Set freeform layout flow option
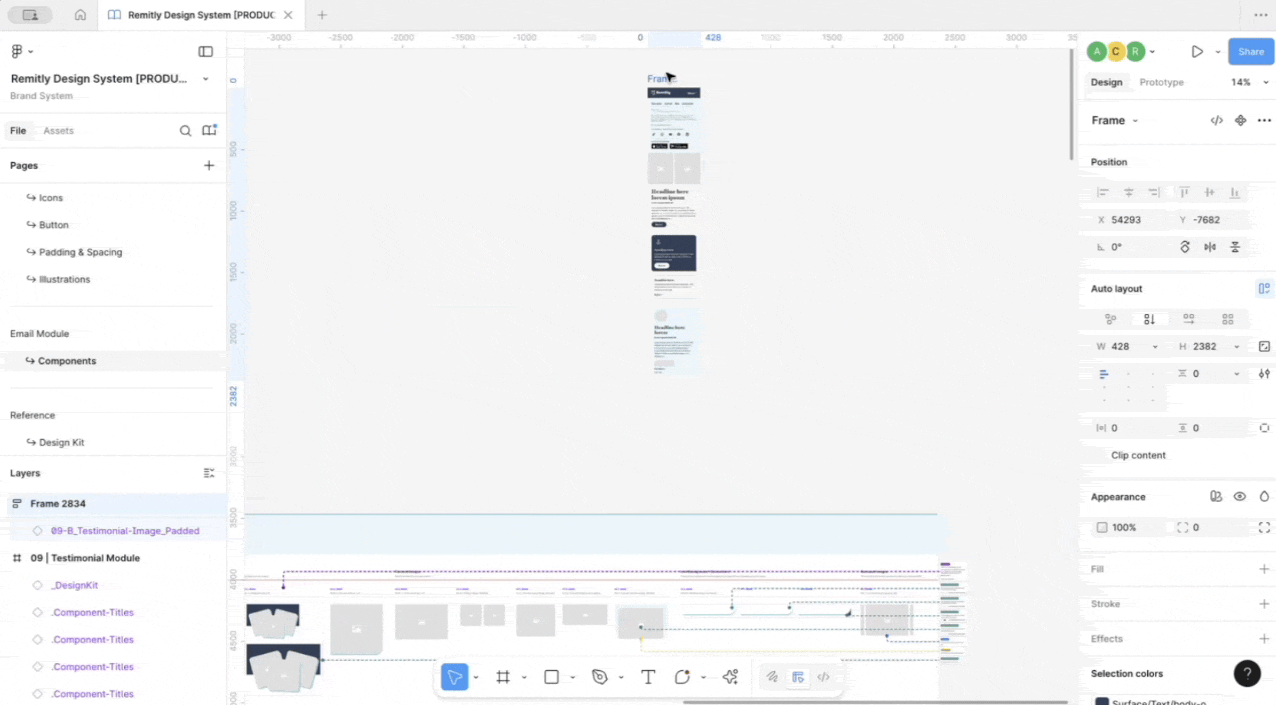 click(1110, 319)
